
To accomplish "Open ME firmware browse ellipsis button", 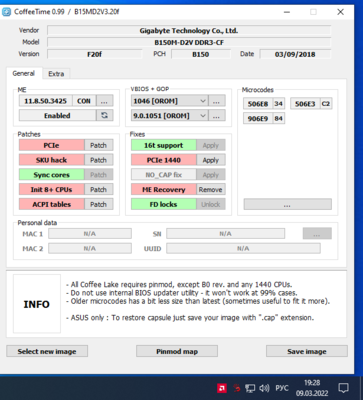I will pos(105,101).
